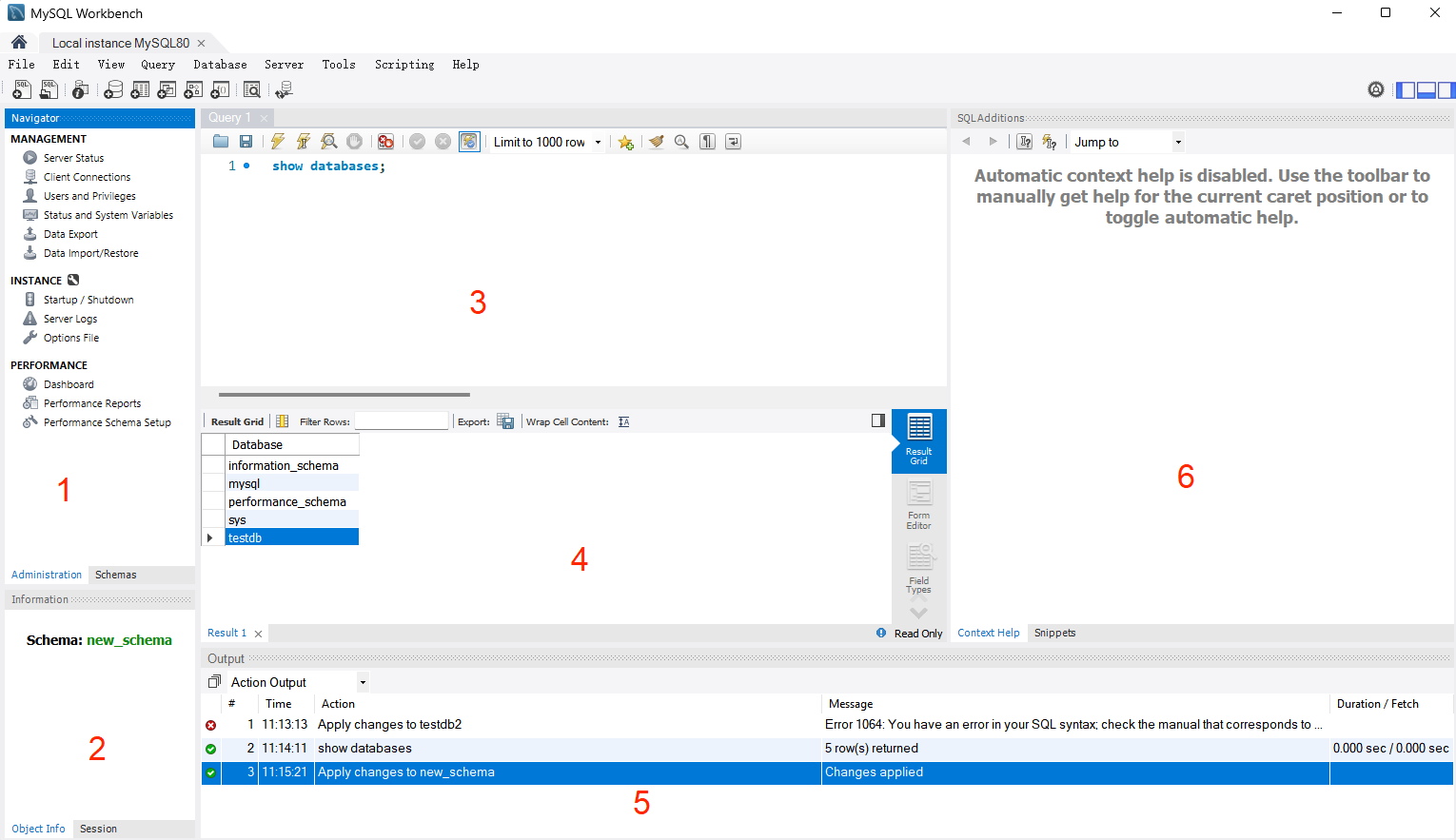Open script file in query editor

click(221, 142)
